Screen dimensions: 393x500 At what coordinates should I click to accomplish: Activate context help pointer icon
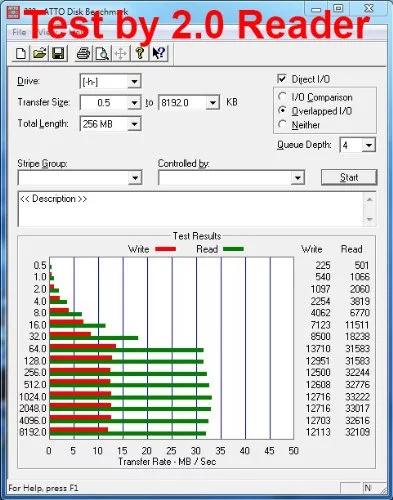coord(158,53)
